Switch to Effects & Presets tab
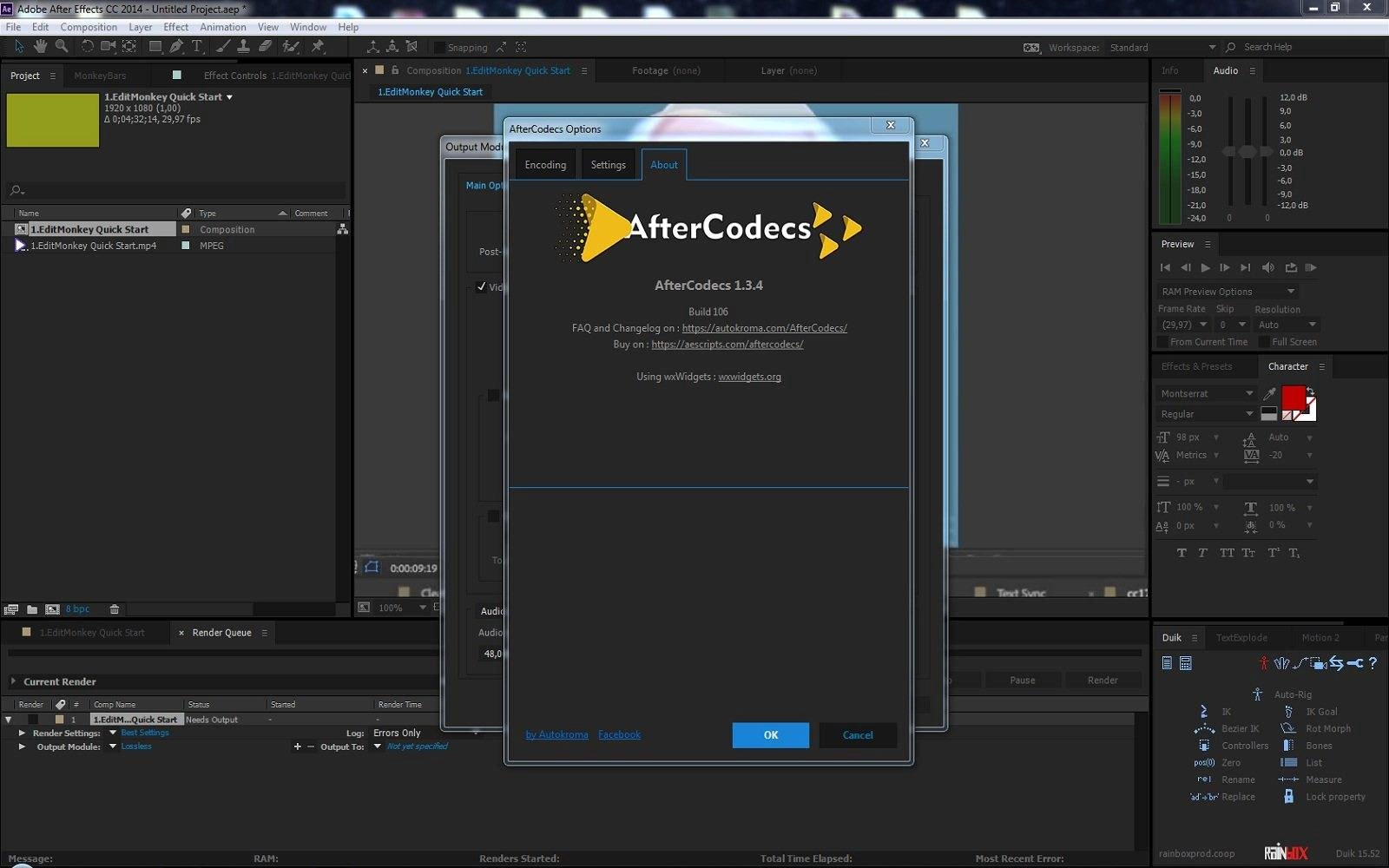Image resolution: width=1389 pixels, height=868 pixels. tap(1196, 366)
